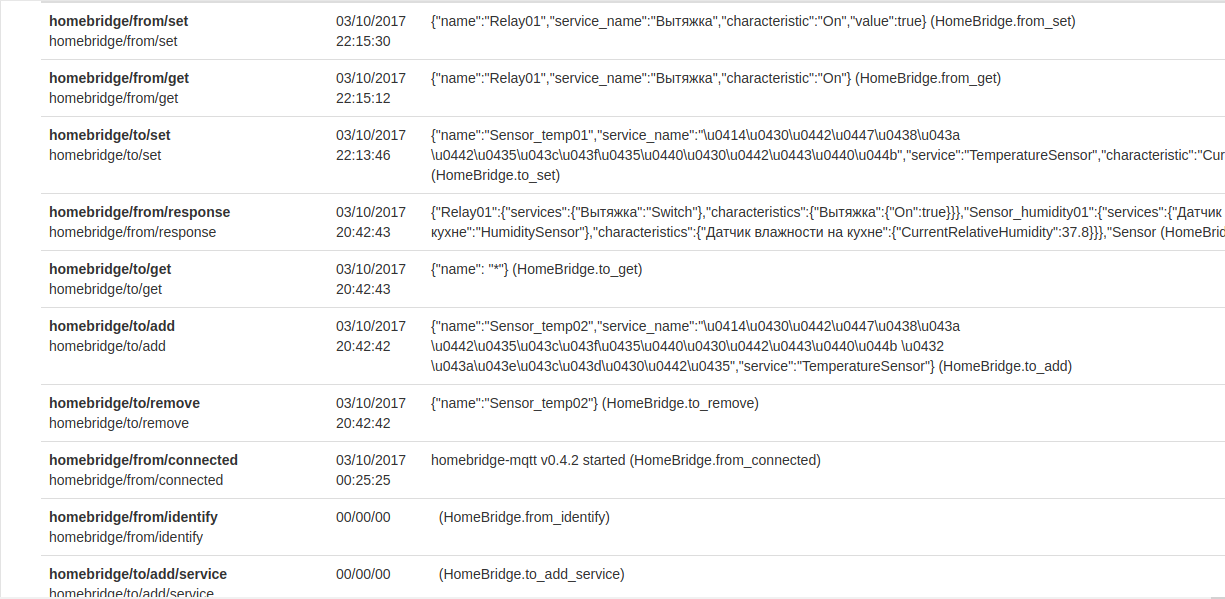1225x599 pixels.
Task: Open the bold homebridge/from/set title
Action: [118, 21]
